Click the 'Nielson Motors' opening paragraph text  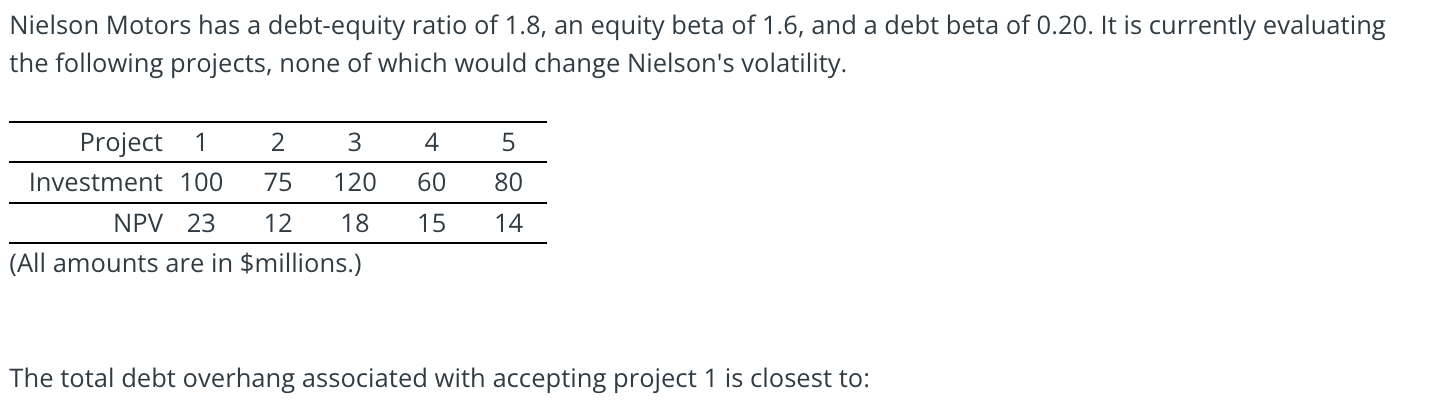(698, 45)
